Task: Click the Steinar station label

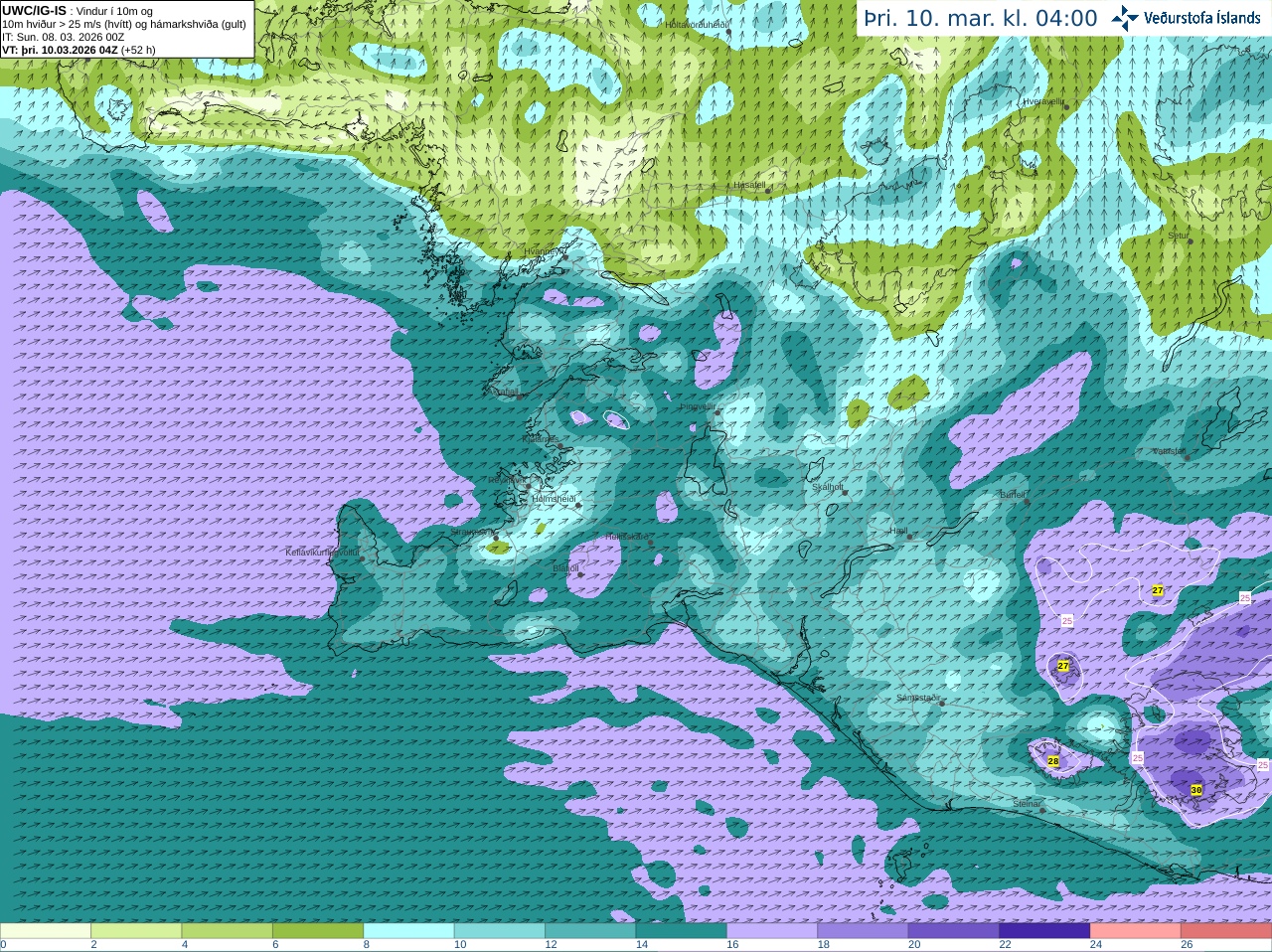Action: (1027, 804)
